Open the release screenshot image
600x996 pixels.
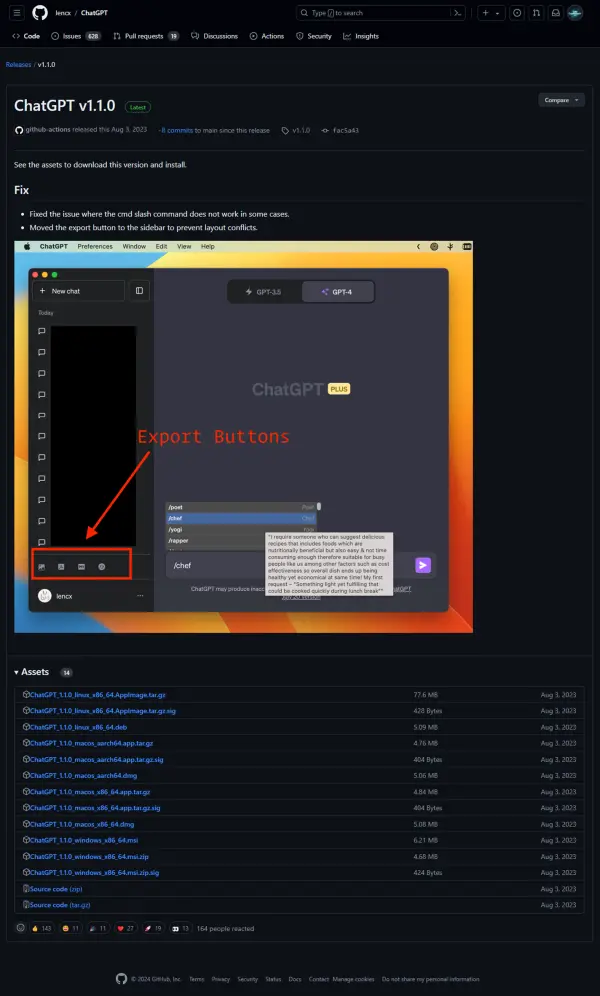[243, 437]
